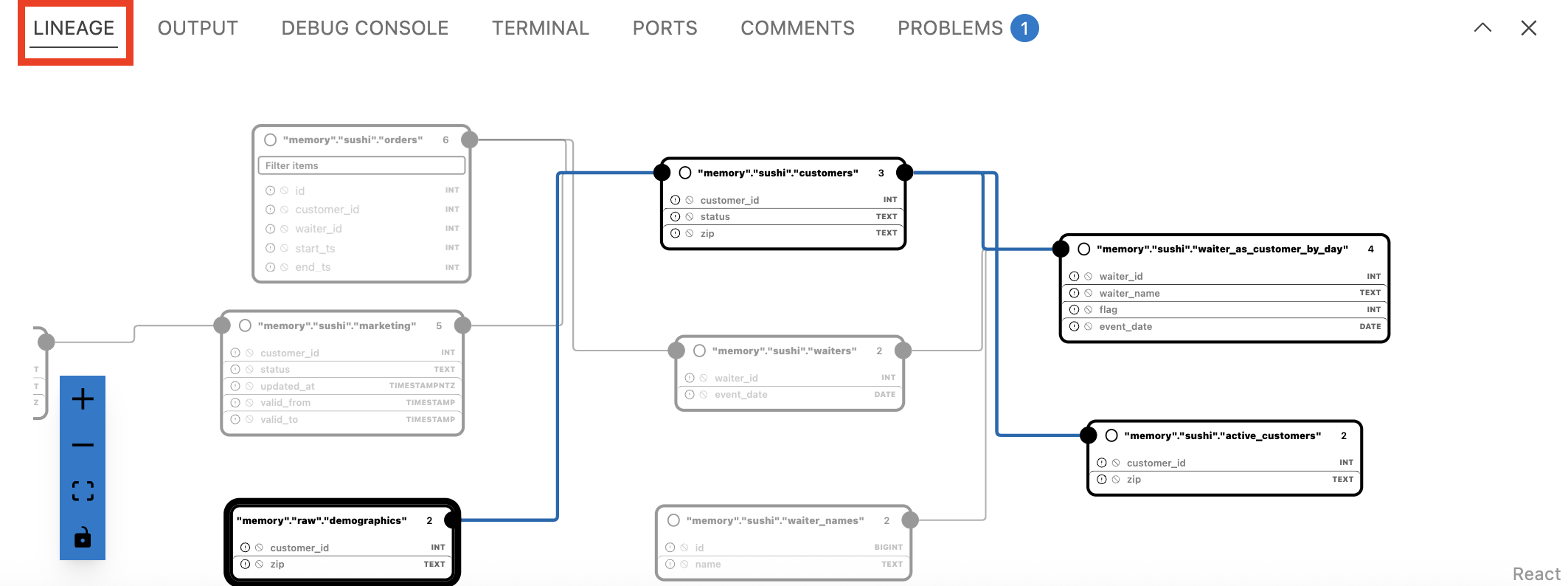Toggle the circle on the orders node

click(x=271, y=139)
